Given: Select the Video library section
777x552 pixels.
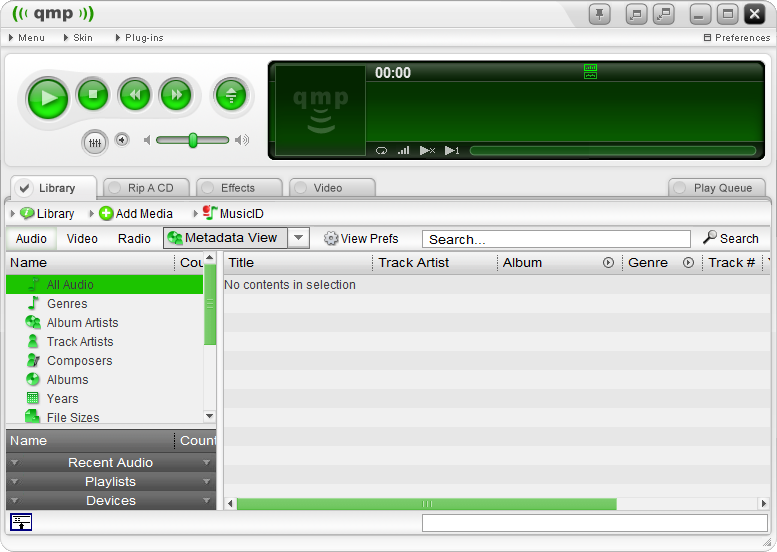Looking at the screenshot, I should point(82,238).
